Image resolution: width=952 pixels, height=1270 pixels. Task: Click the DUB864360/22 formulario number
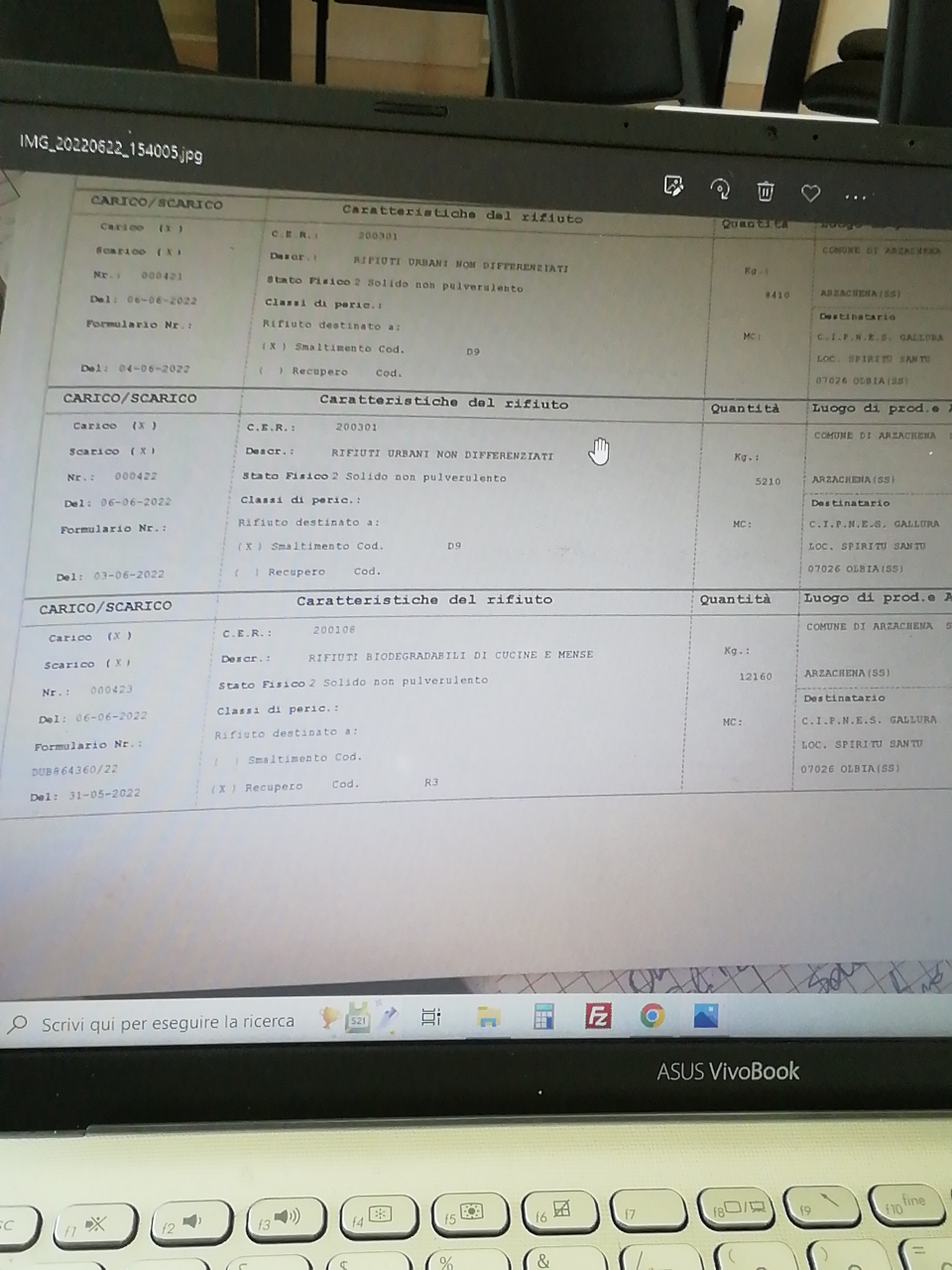(74, 769)
